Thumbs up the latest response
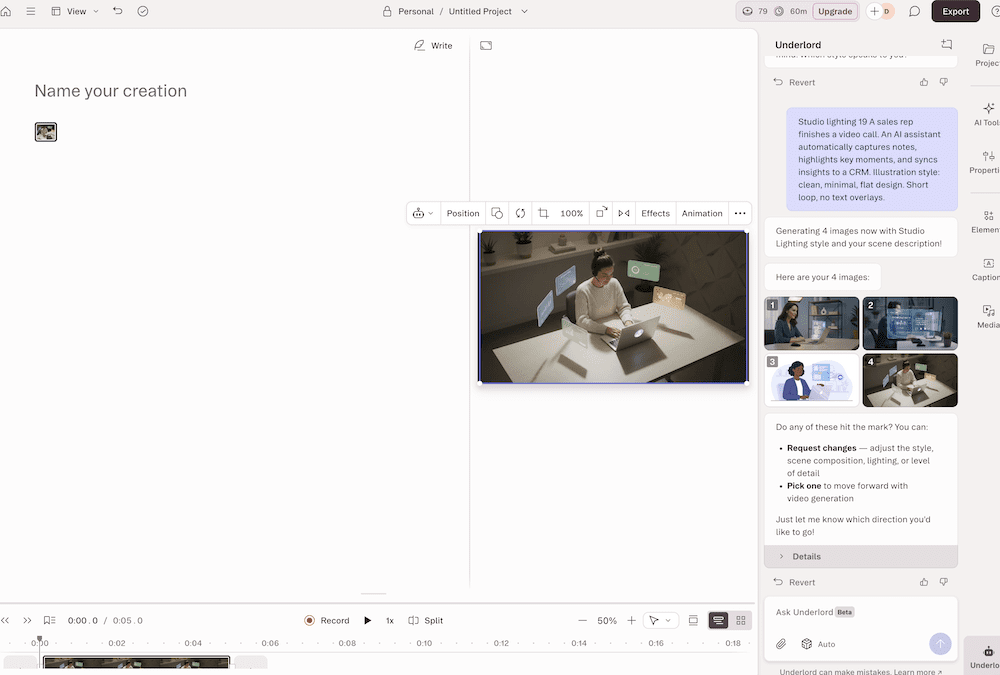The width and height of the screenshot is (1000, 675). tap(924, 582)
